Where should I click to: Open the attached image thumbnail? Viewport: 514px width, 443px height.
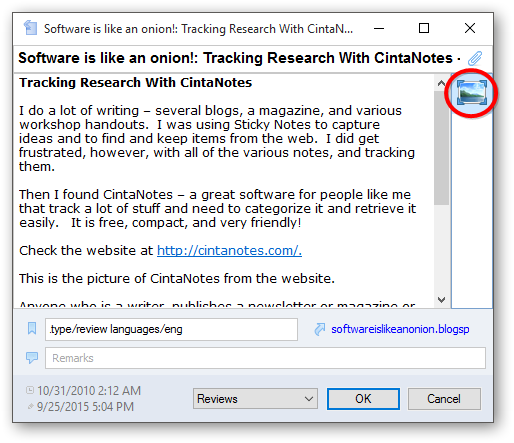[x=471, y=92]
